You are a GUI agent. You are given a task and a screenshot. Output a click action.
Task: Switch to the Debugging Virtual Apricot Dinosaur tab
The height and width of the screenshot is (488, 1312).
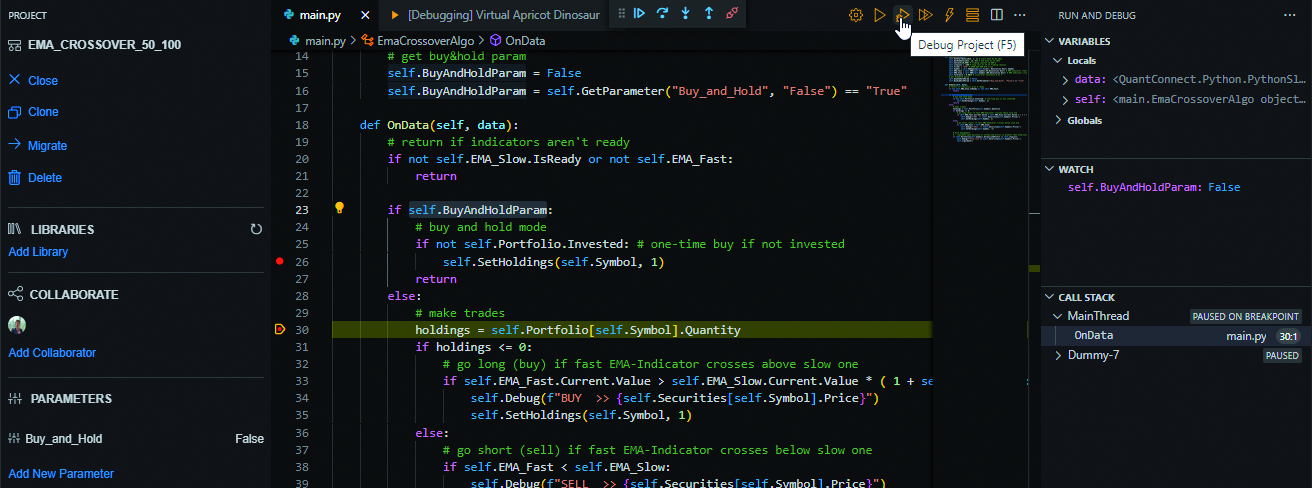pos(496,15)
